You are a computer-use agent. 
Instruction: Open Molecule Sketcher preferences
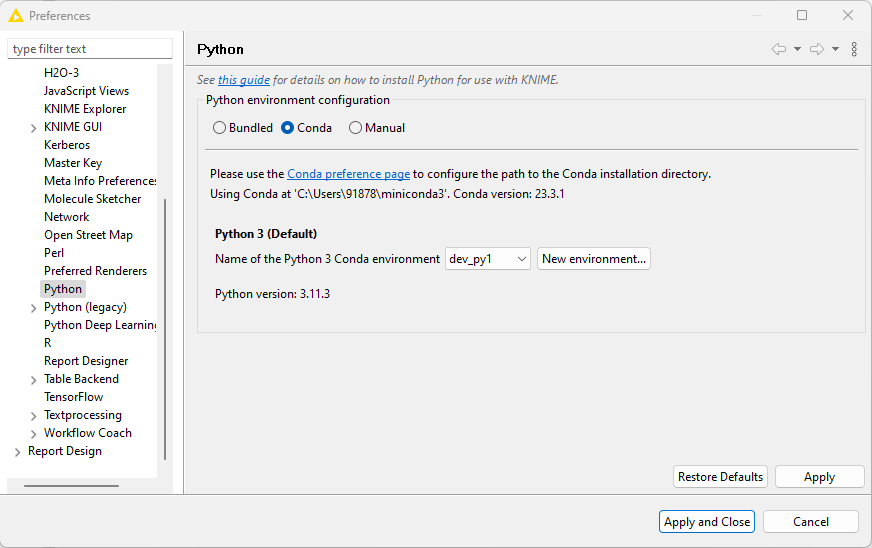click(x=92, y=199)
